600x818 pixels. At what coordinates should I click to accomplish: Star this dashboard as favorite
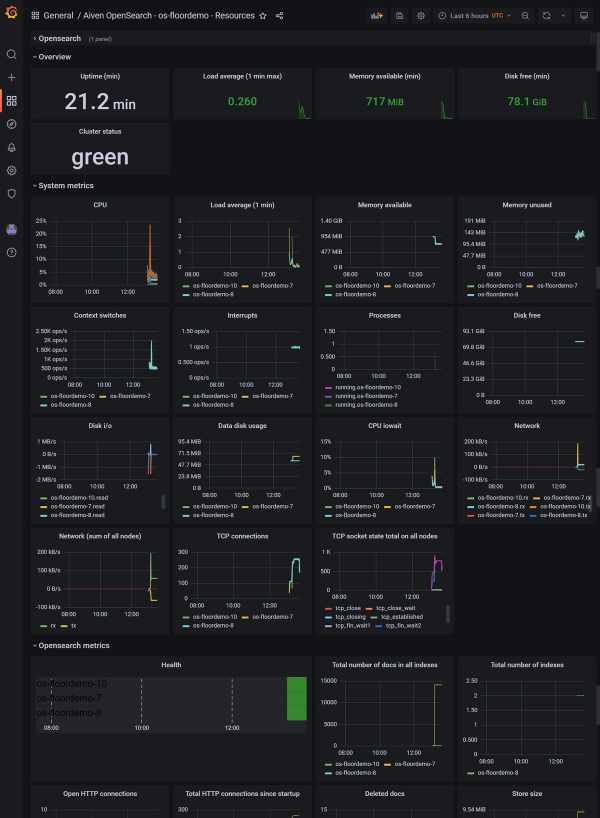[x=263, y=16]
